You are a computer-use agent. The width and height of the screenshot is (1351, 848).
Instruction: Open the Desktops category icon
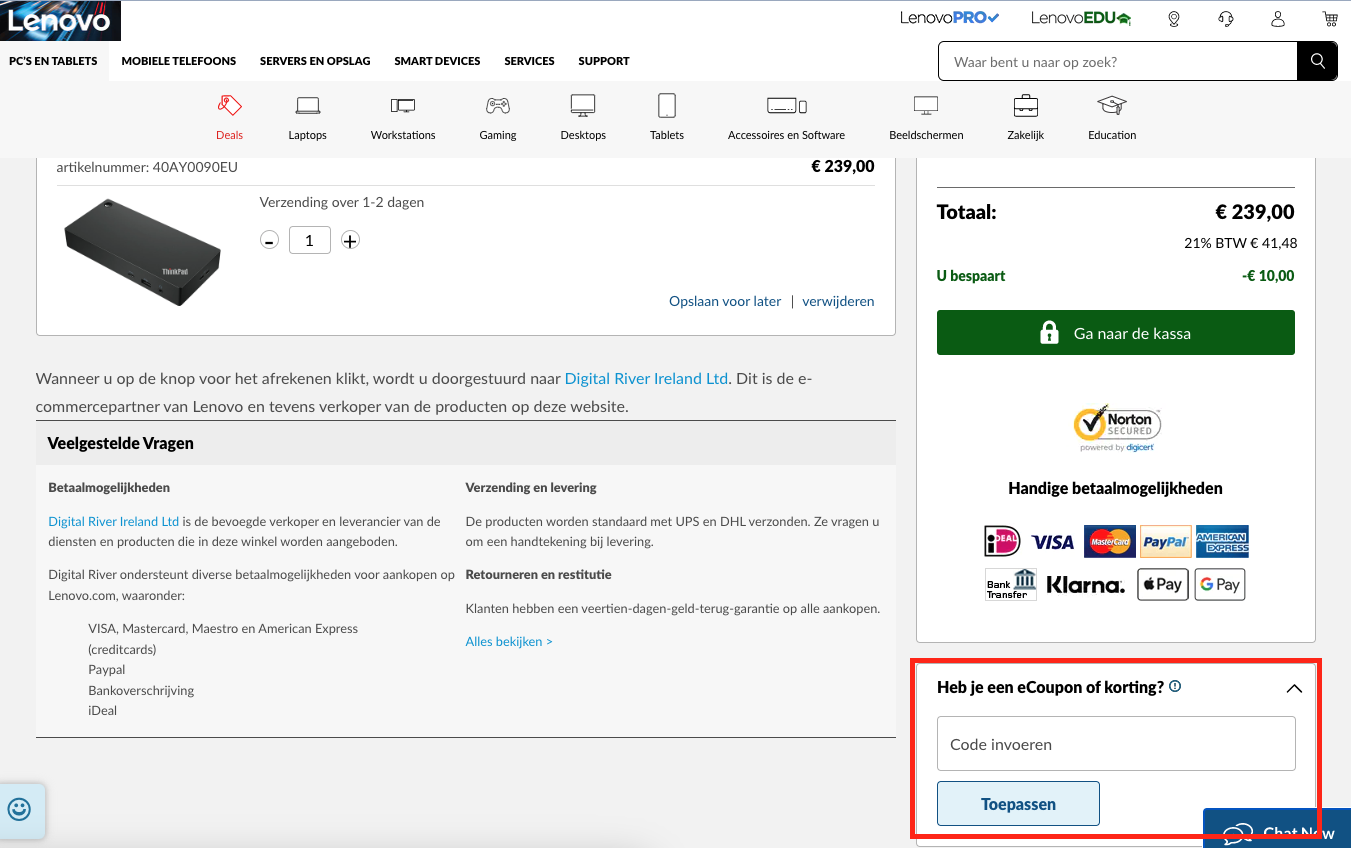click(x=583, y=105)
